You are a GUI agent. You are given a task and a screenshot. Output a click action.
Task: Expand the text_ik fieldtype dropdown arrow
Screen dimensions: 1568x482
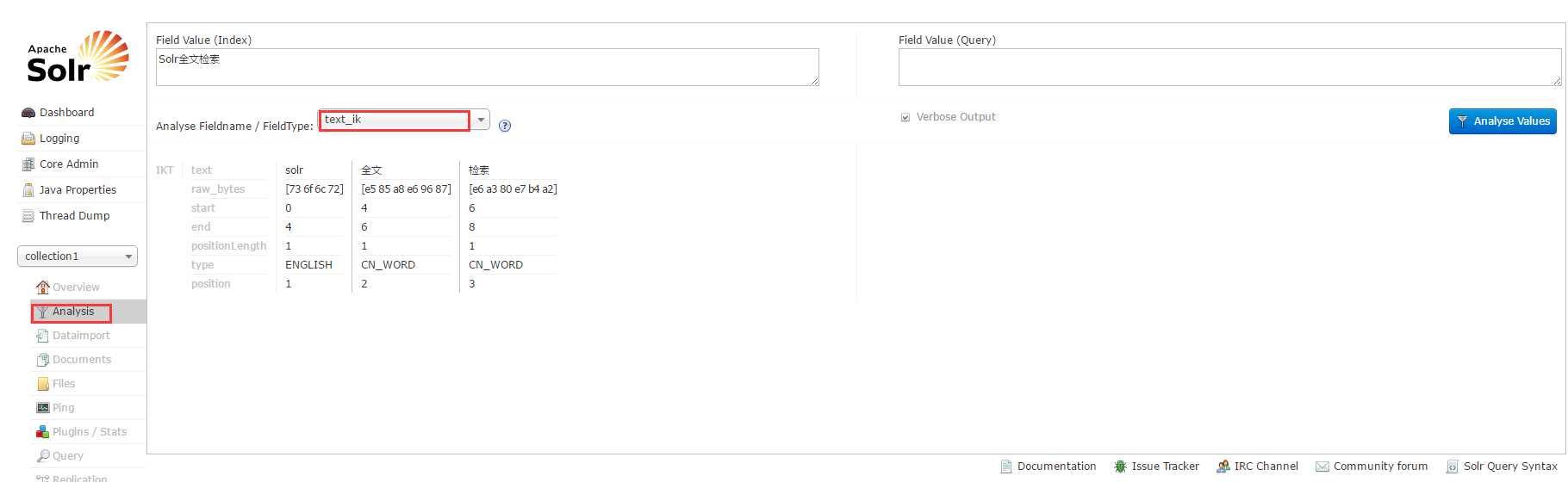(x=481, y=120)
